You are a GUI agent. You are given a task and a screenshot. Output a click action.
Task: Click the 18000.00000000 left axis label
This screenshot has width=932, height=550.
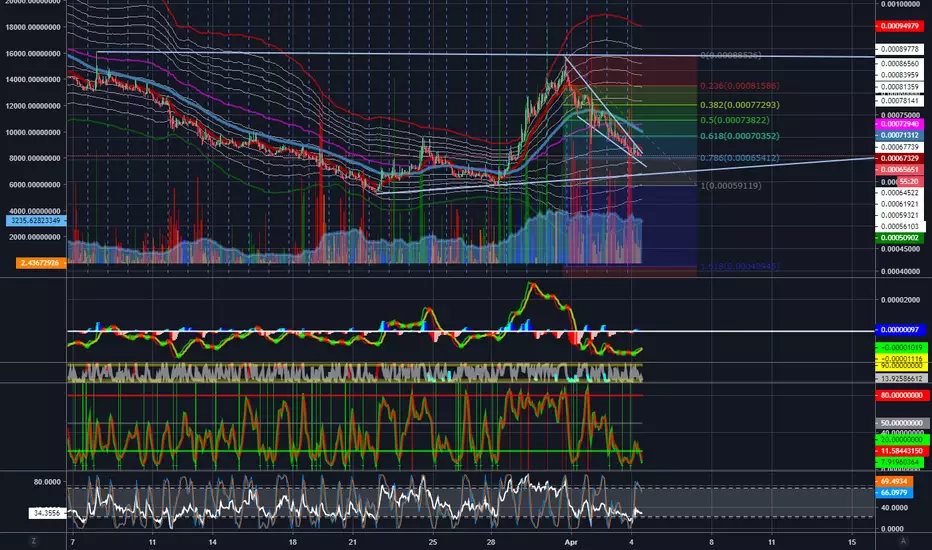pos(33,27)
